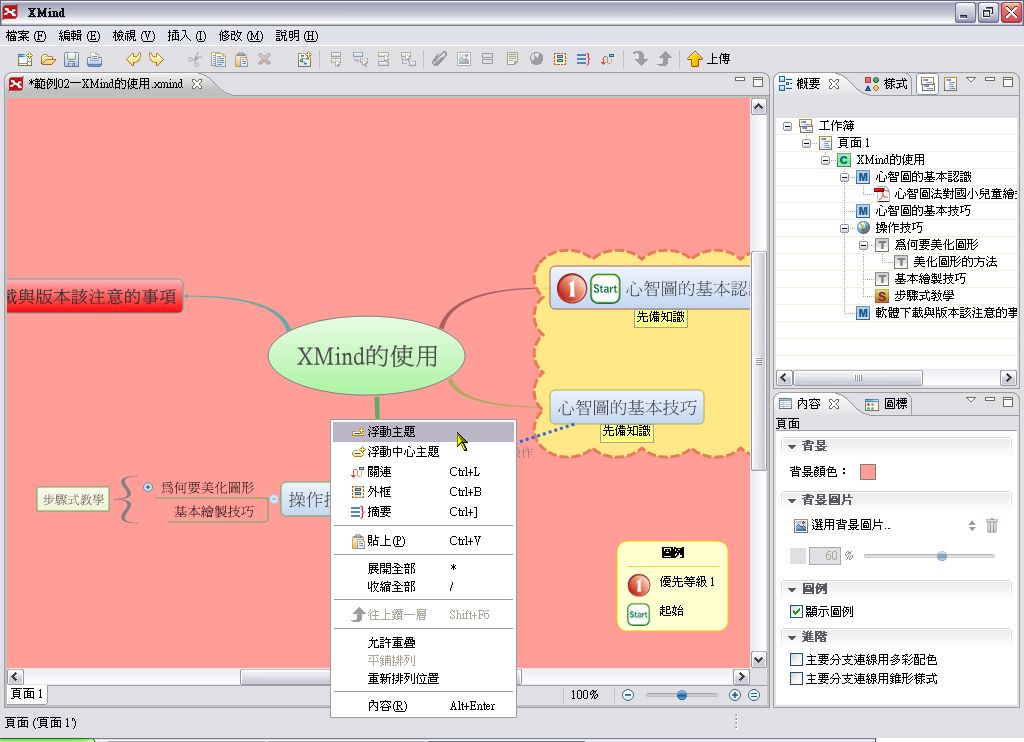Click the XMind的使用 central topic
The image size is (1024, 742).
[366, 356]
